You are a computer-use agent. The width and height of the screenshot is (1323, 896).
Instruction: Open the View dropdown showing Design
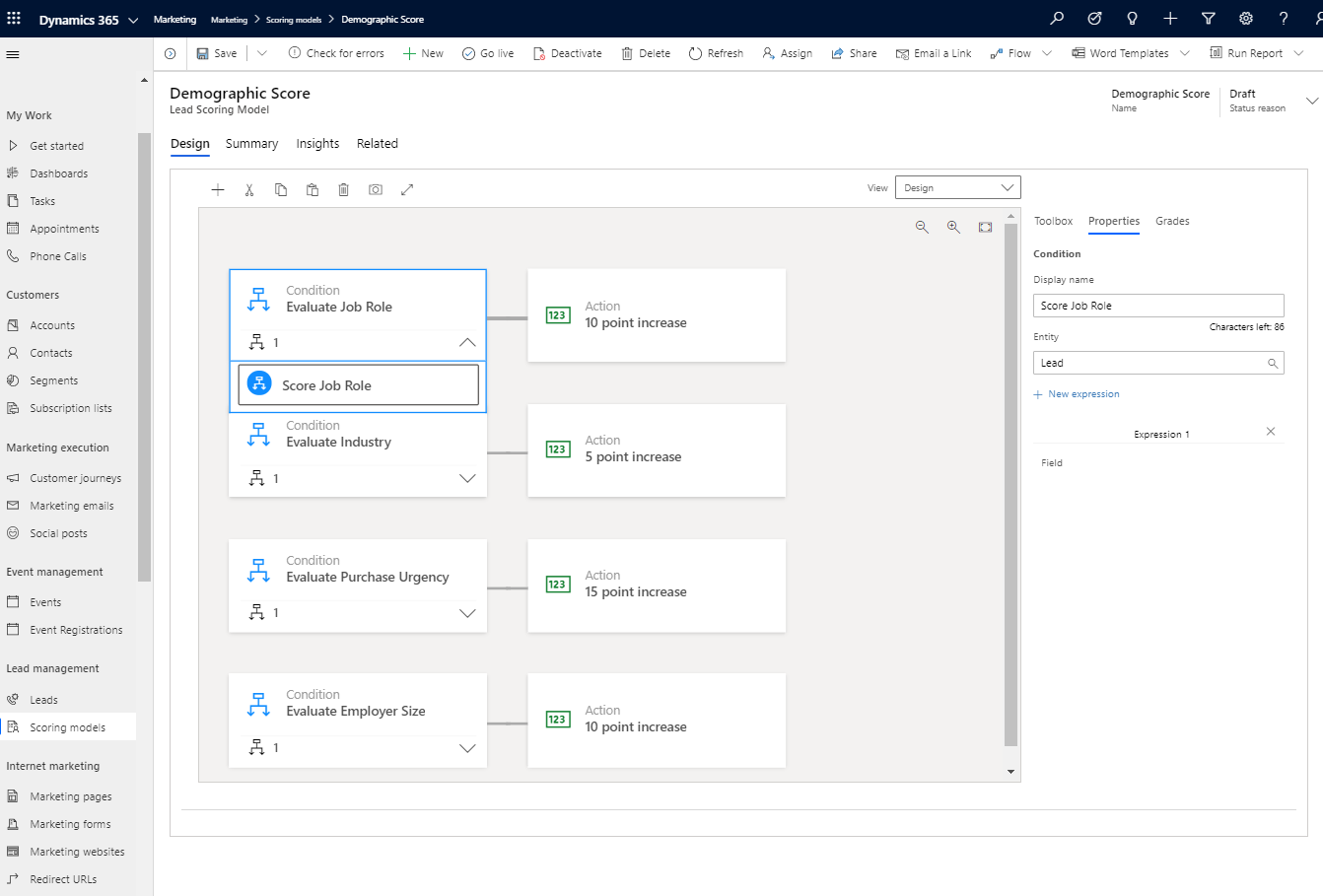point(957,187)
